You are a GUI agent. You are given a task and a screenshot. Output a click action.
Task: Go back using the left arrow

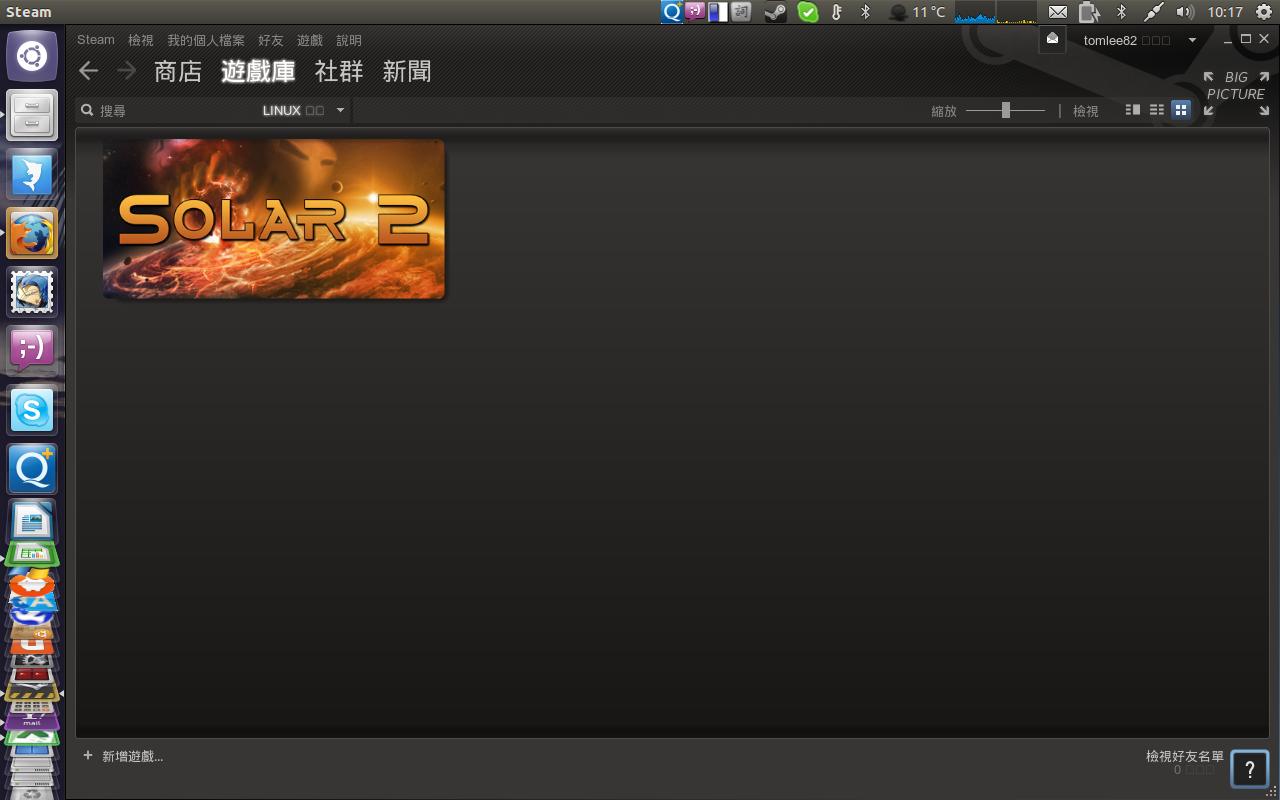point(88,70)
